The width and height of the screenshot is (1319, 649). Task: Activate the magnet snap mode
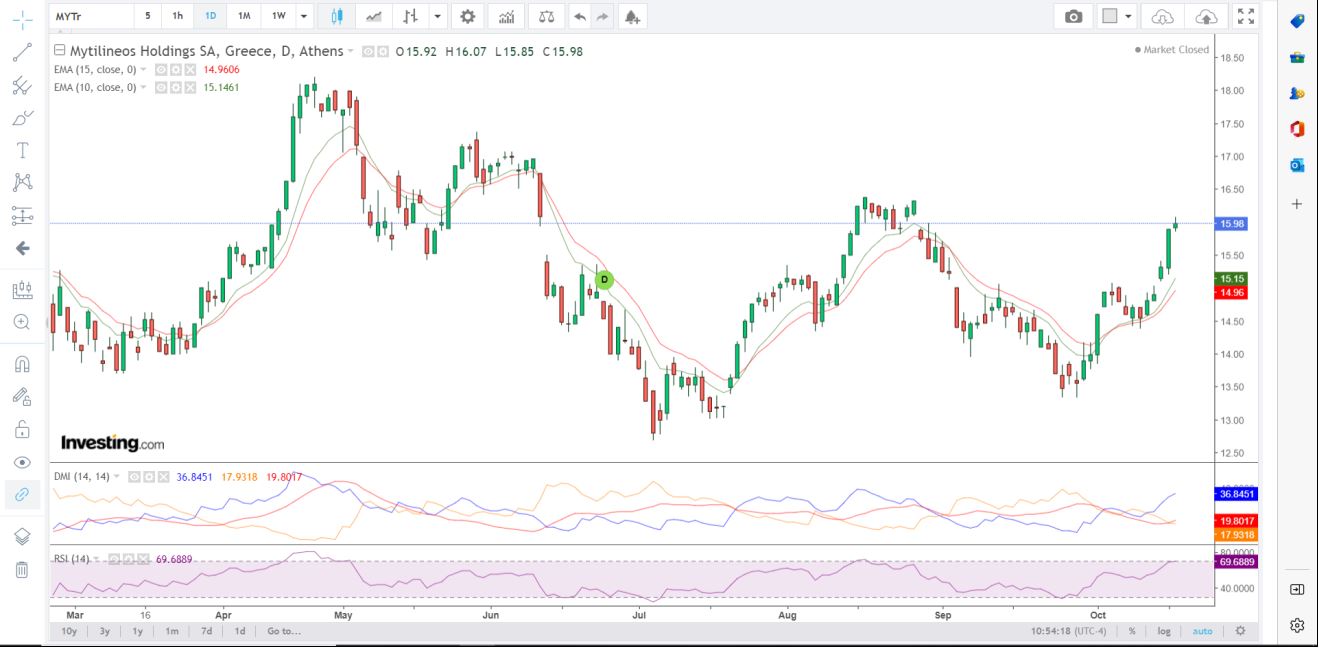(x=22, y=364)
